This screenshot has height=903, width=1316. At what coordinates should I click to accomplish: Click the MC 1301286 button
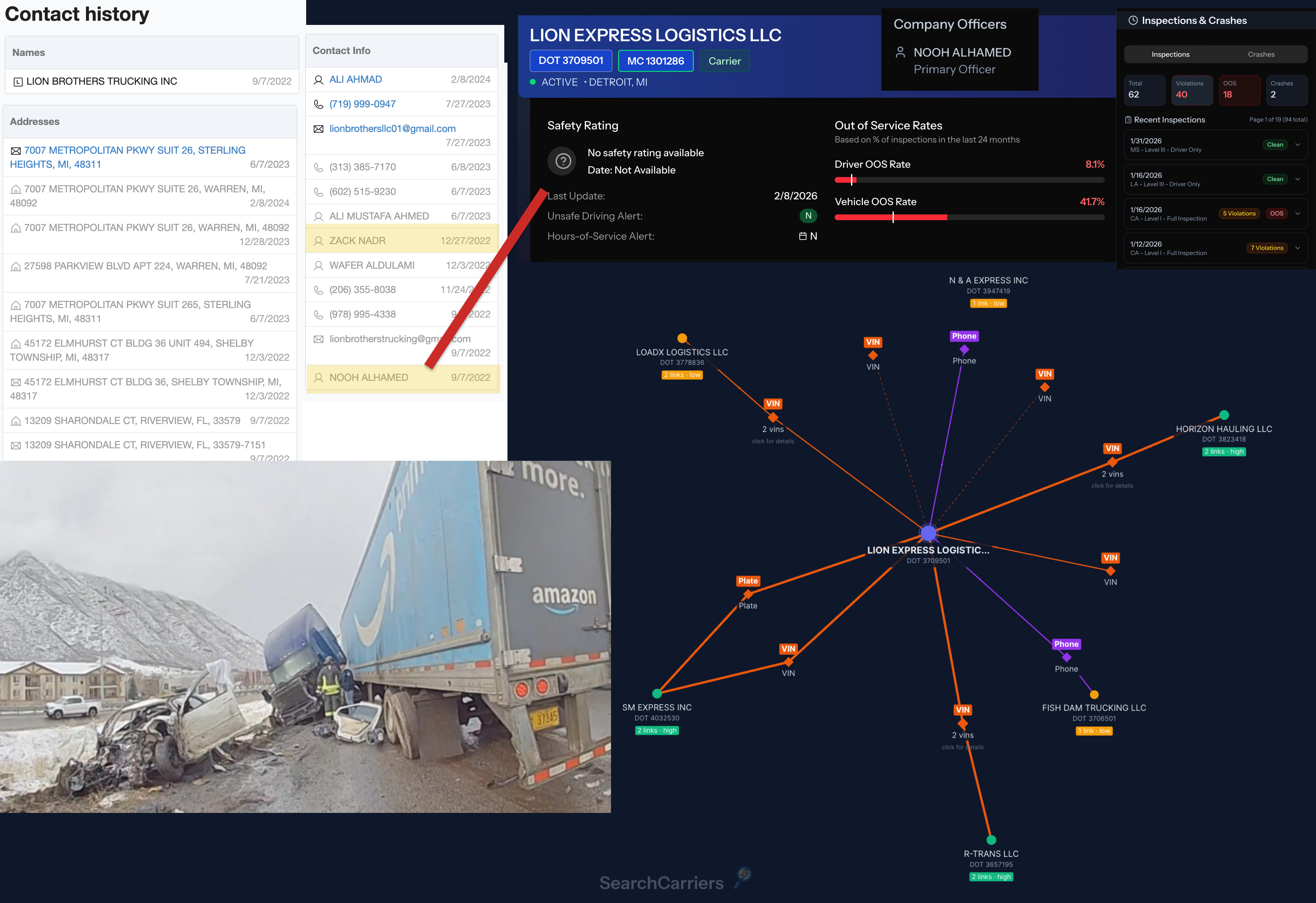(x=655, y=61)
